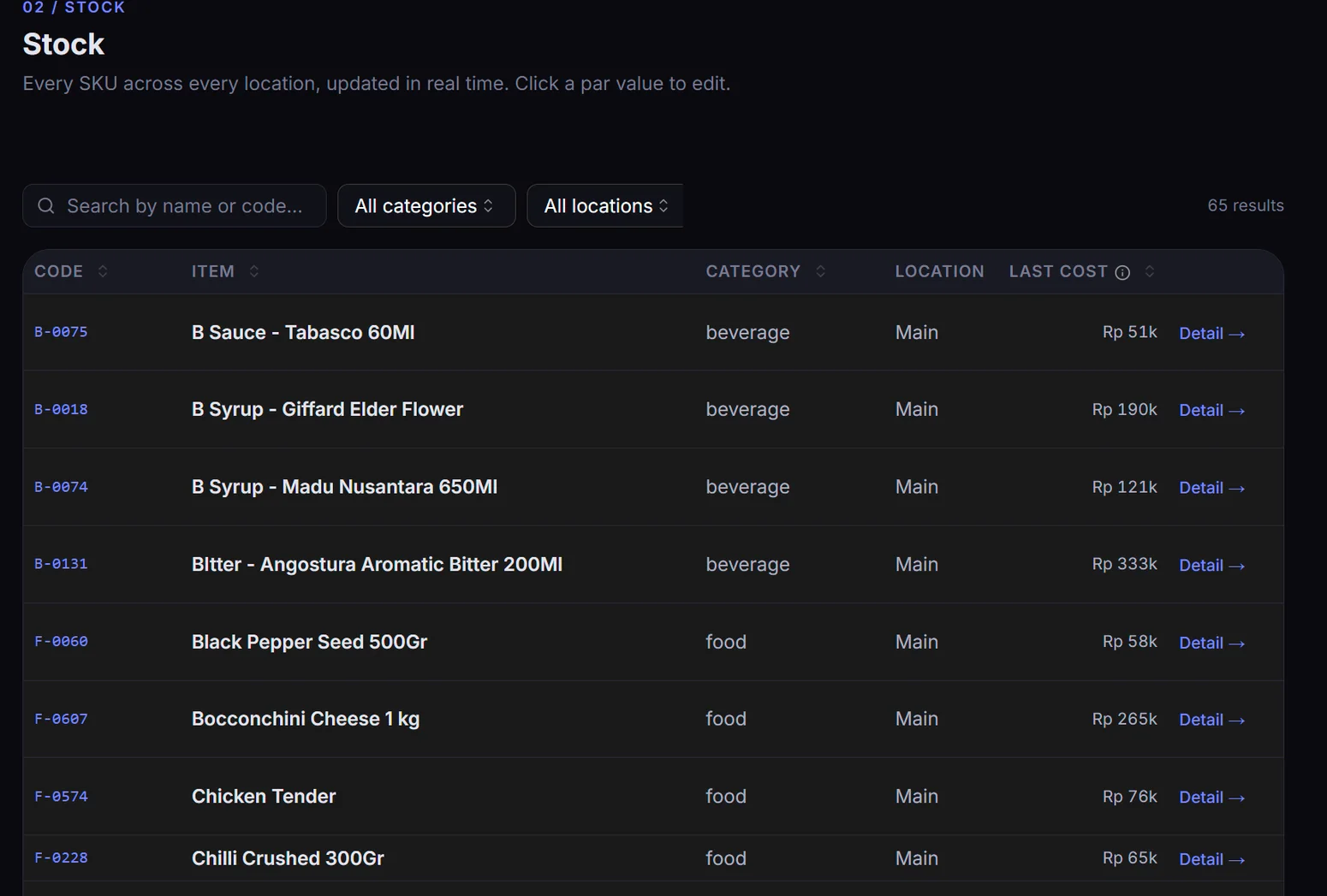
Task: Sort by Category column arrows
Action: pos(820,271)
